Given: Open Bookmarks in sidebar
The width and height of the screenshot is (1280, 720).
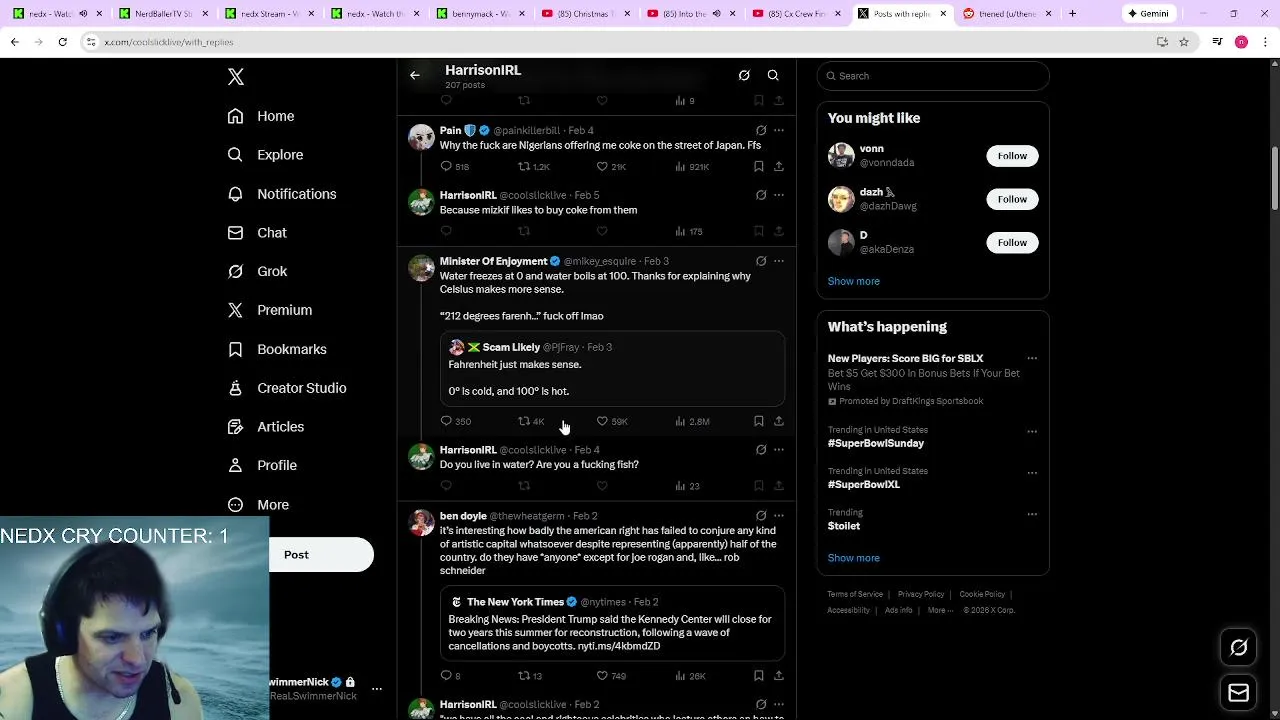Looking at the screenshot, I should coord(277,349).
